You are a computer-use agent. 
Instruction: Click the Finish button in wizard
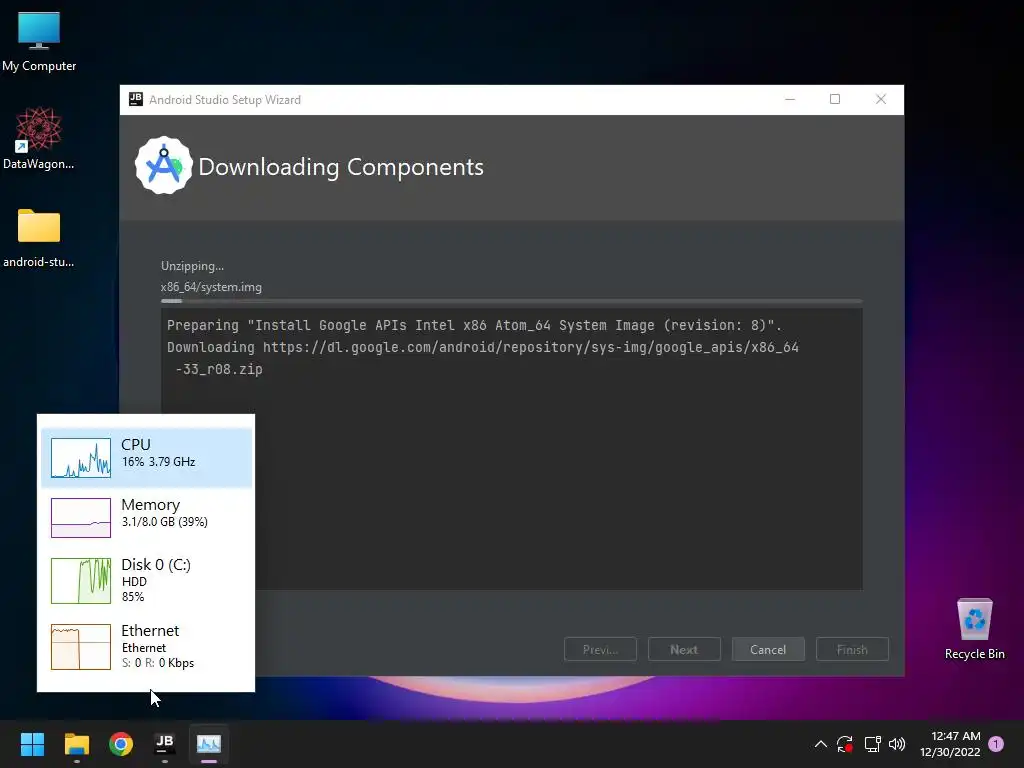[852, 649]
